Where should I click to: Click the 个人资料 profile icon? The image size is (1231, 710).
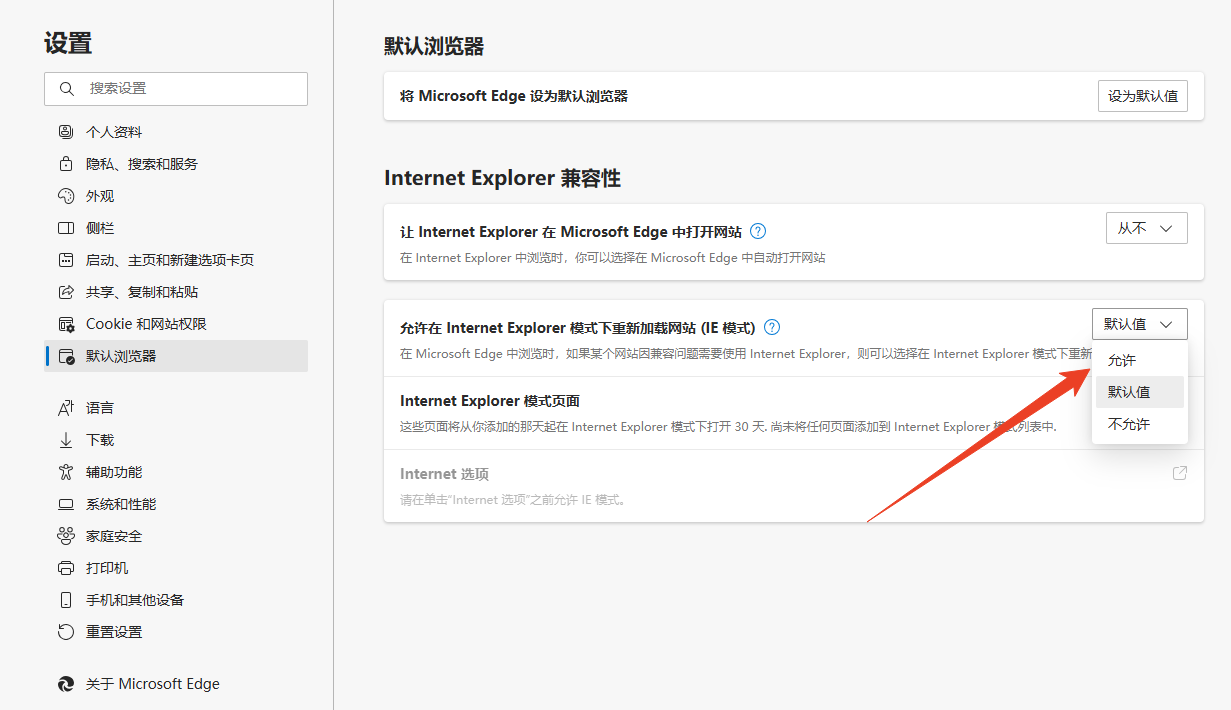(66, 132)
